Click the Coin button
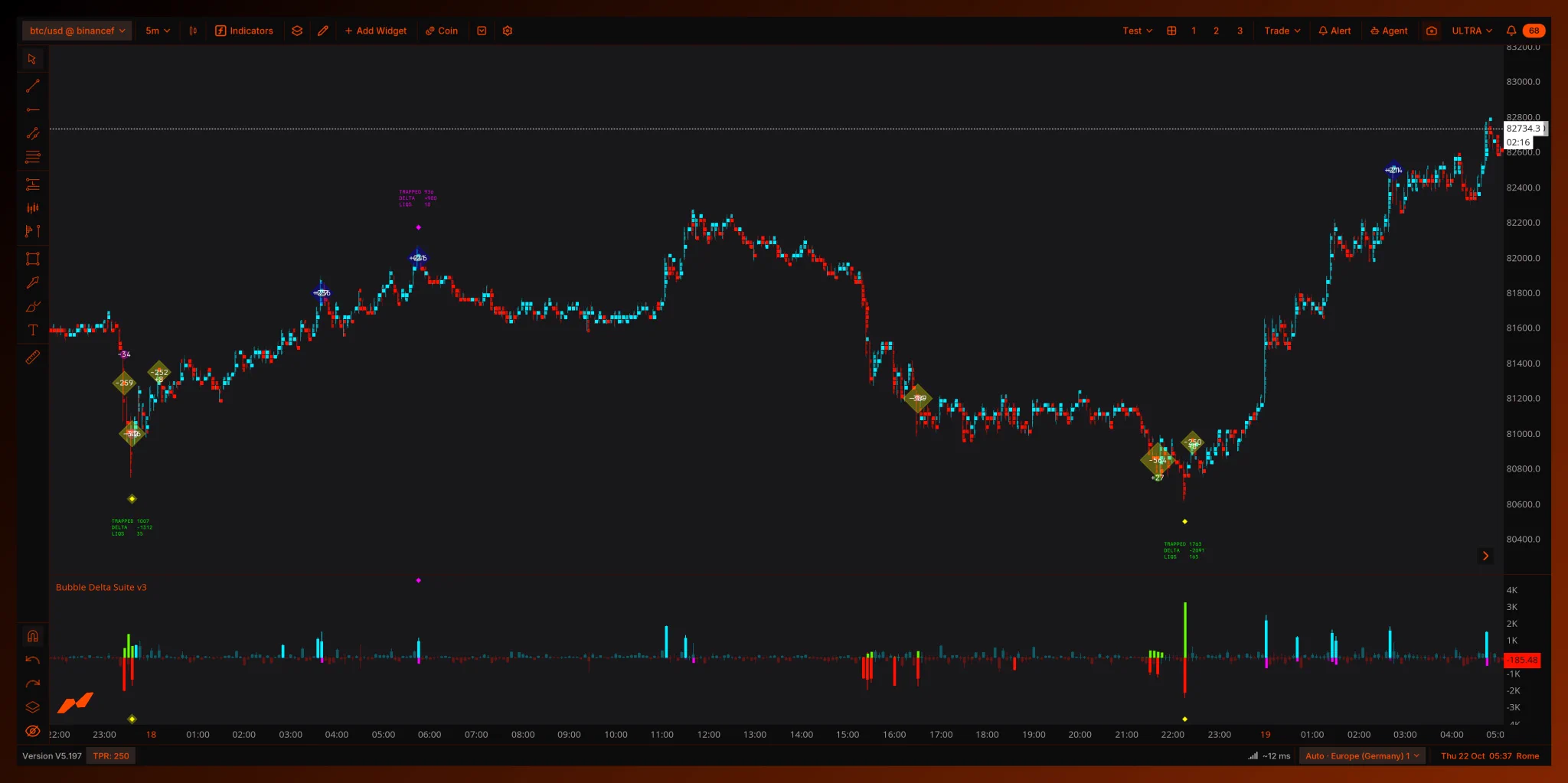The image size is (1568, 783). click(x=442, y=31)
